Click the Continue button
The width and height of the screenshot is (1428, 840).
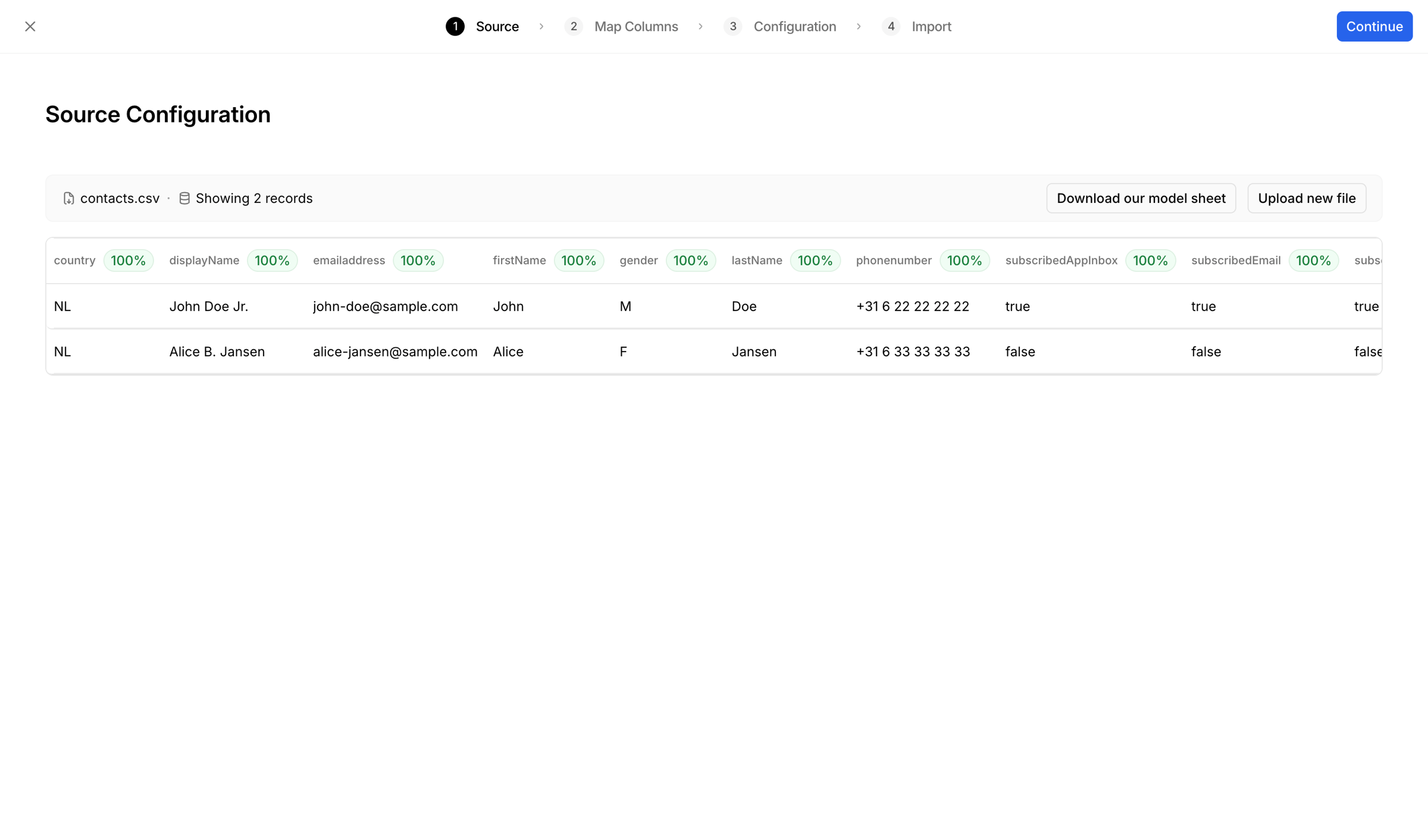coord(1374,26)
